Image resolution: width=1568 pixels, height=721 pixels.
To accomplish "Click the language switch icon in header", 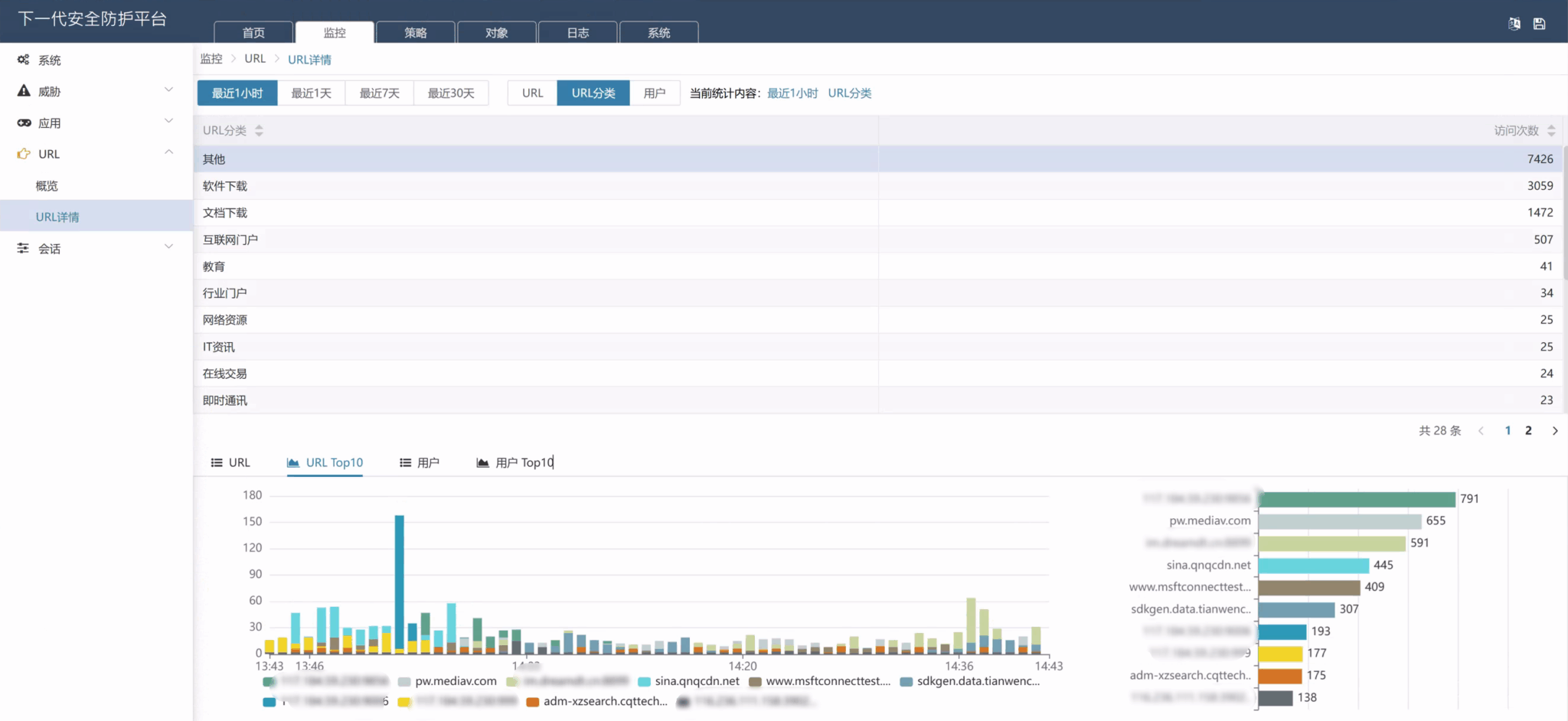I will [x=1514, y=24].
